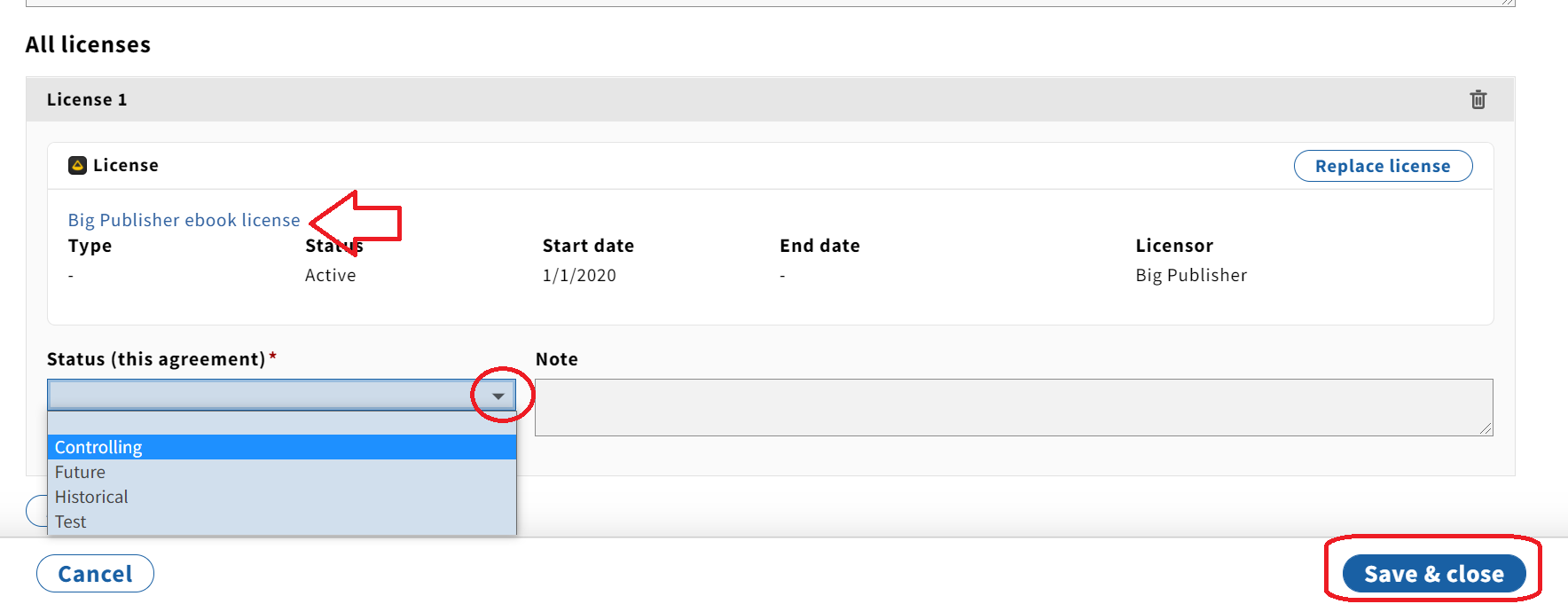Click inside the Note text area
Screen dimensions: 1568x604
coord(1014,407)
